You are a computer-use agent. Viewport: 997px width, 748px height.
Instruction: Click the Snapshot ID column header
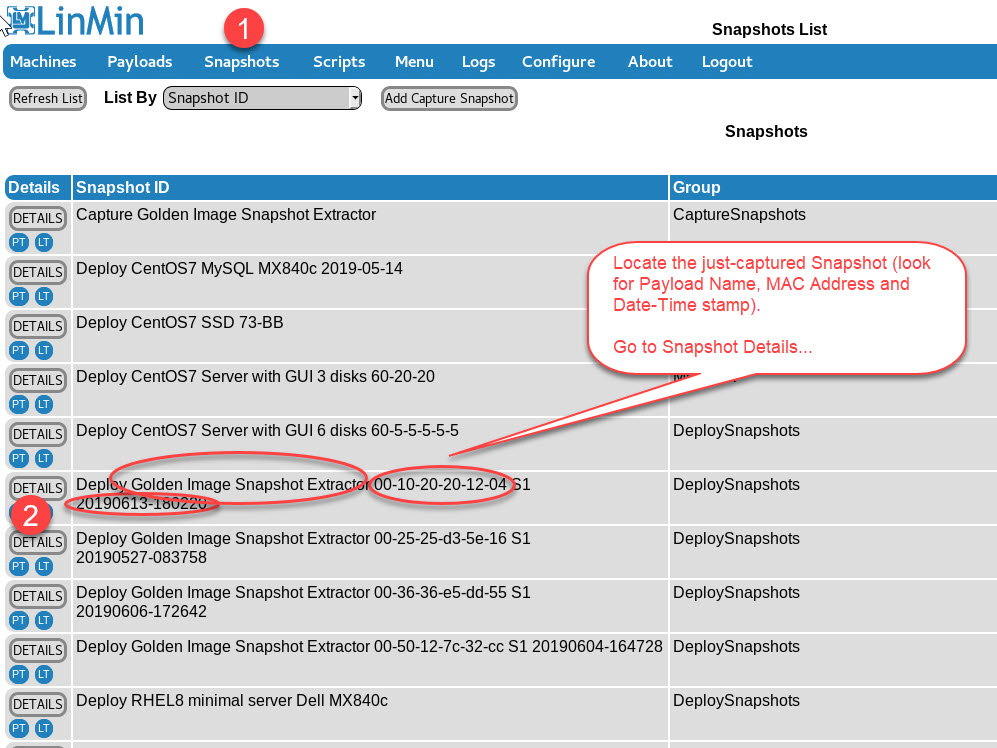coord(123,187)
